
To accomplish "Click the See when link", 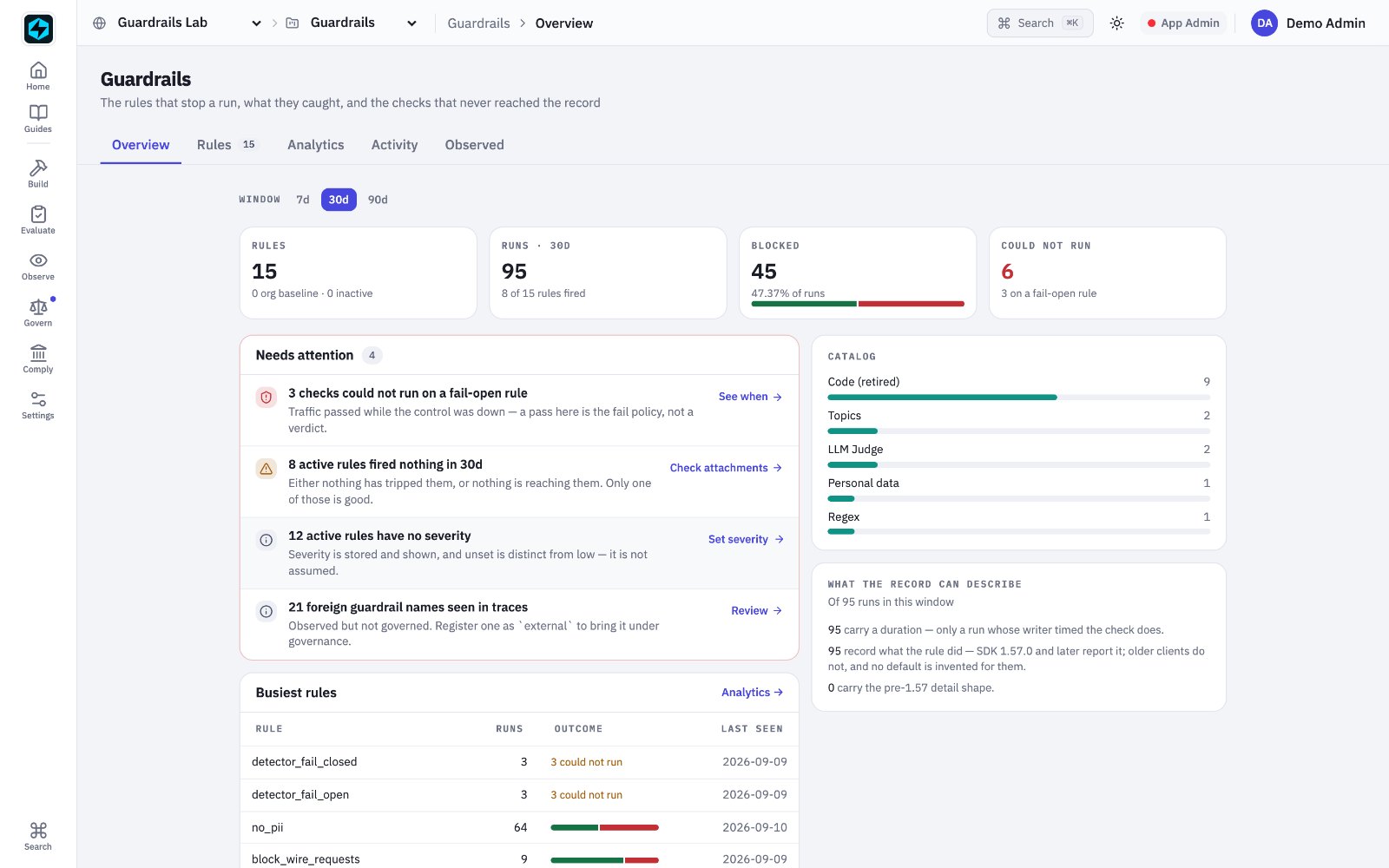I will 750,397.
